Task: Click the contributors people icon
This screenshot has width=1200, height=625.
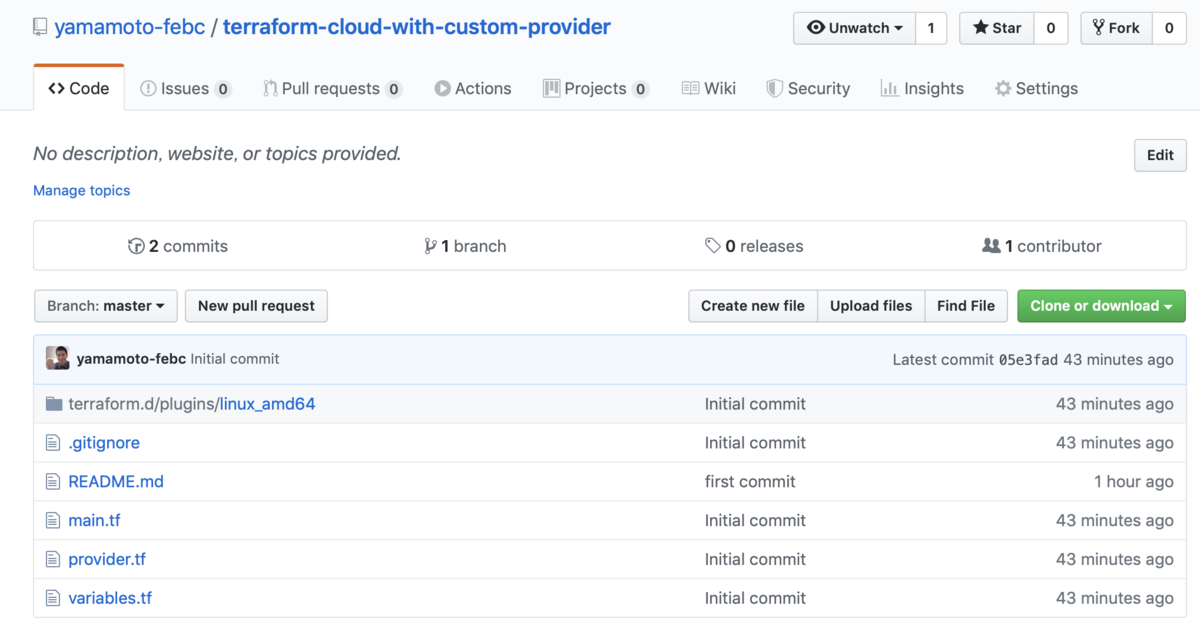Action: [991, 246]
